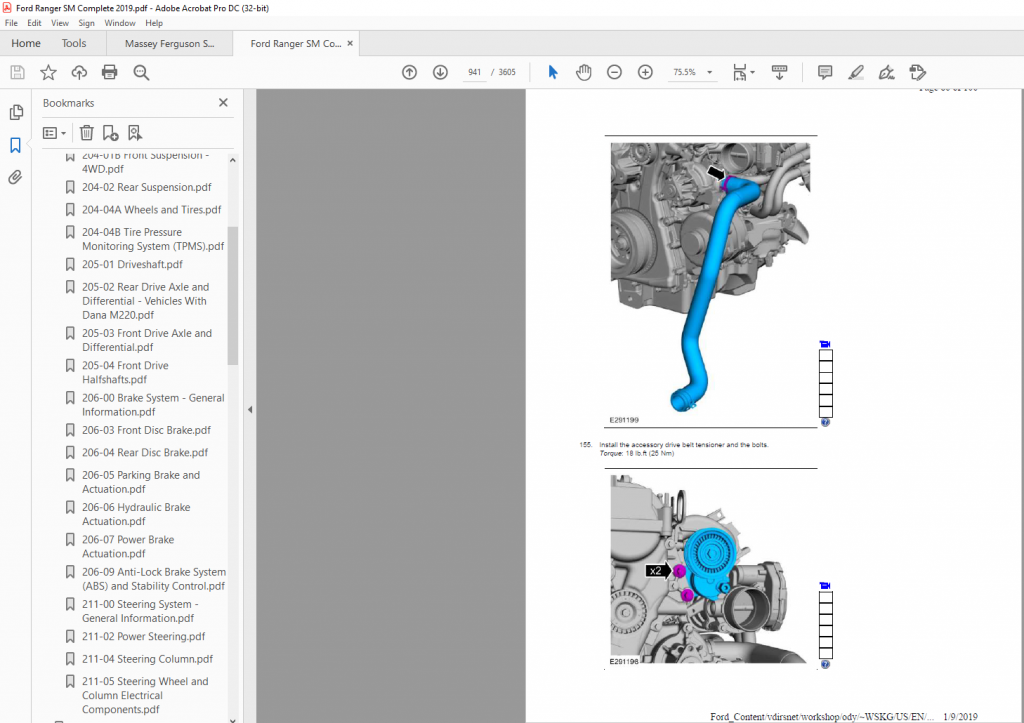Screen dimensions: 1024x723
Task: Open bookmarks options dropdown menu
Action: [54, 133]
